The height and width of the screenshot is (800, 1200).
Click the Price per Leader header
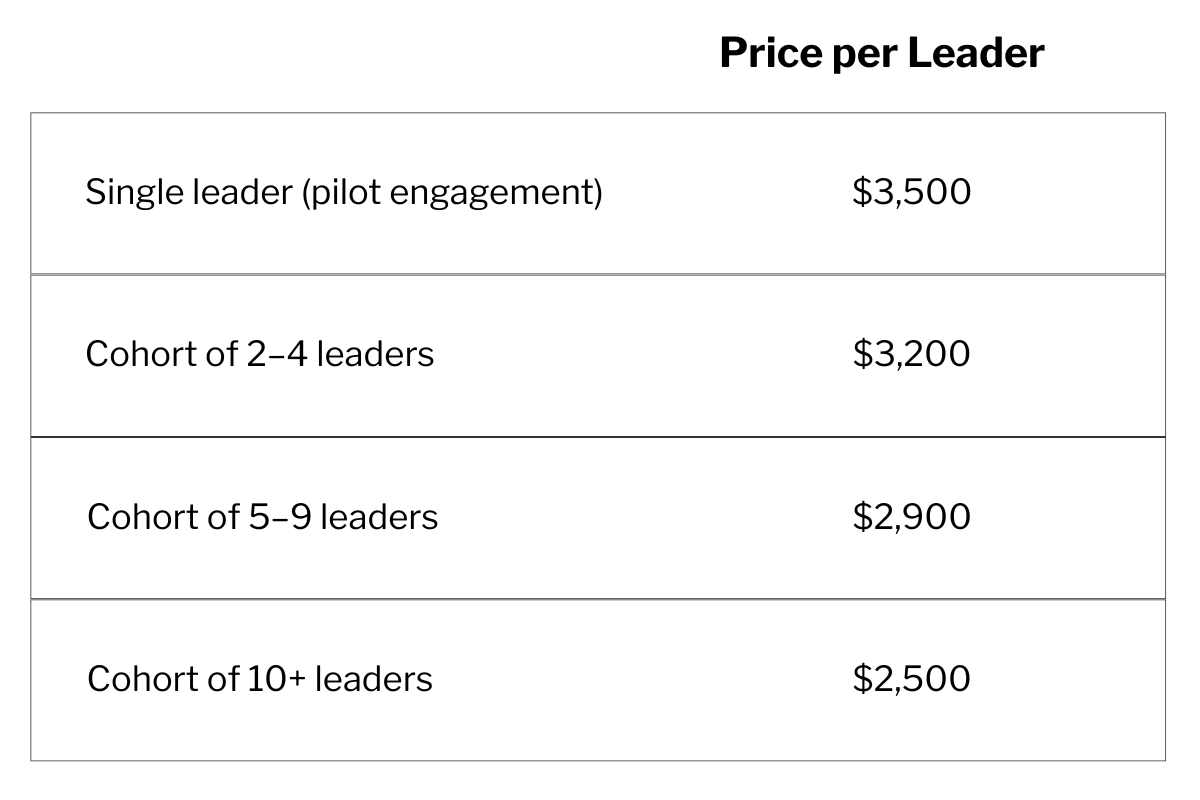pyautogui.click(x=882, y=53)
